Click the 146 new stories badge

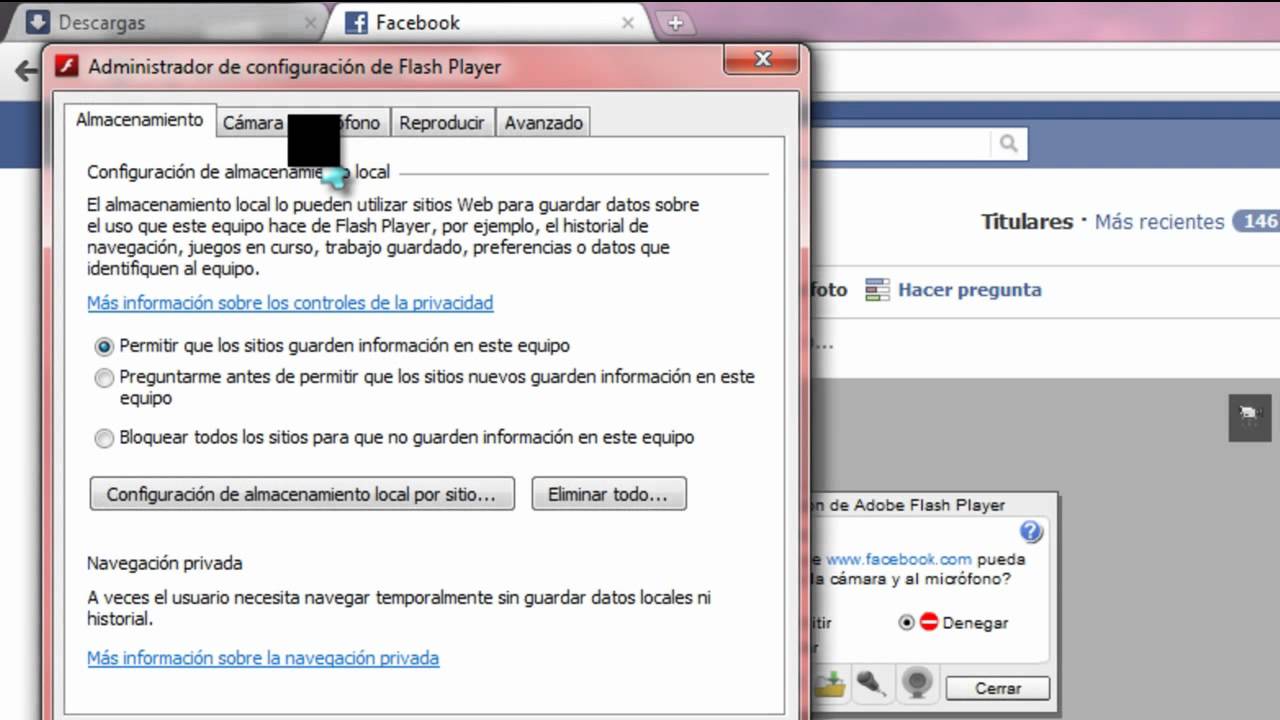click(1257, 221)
